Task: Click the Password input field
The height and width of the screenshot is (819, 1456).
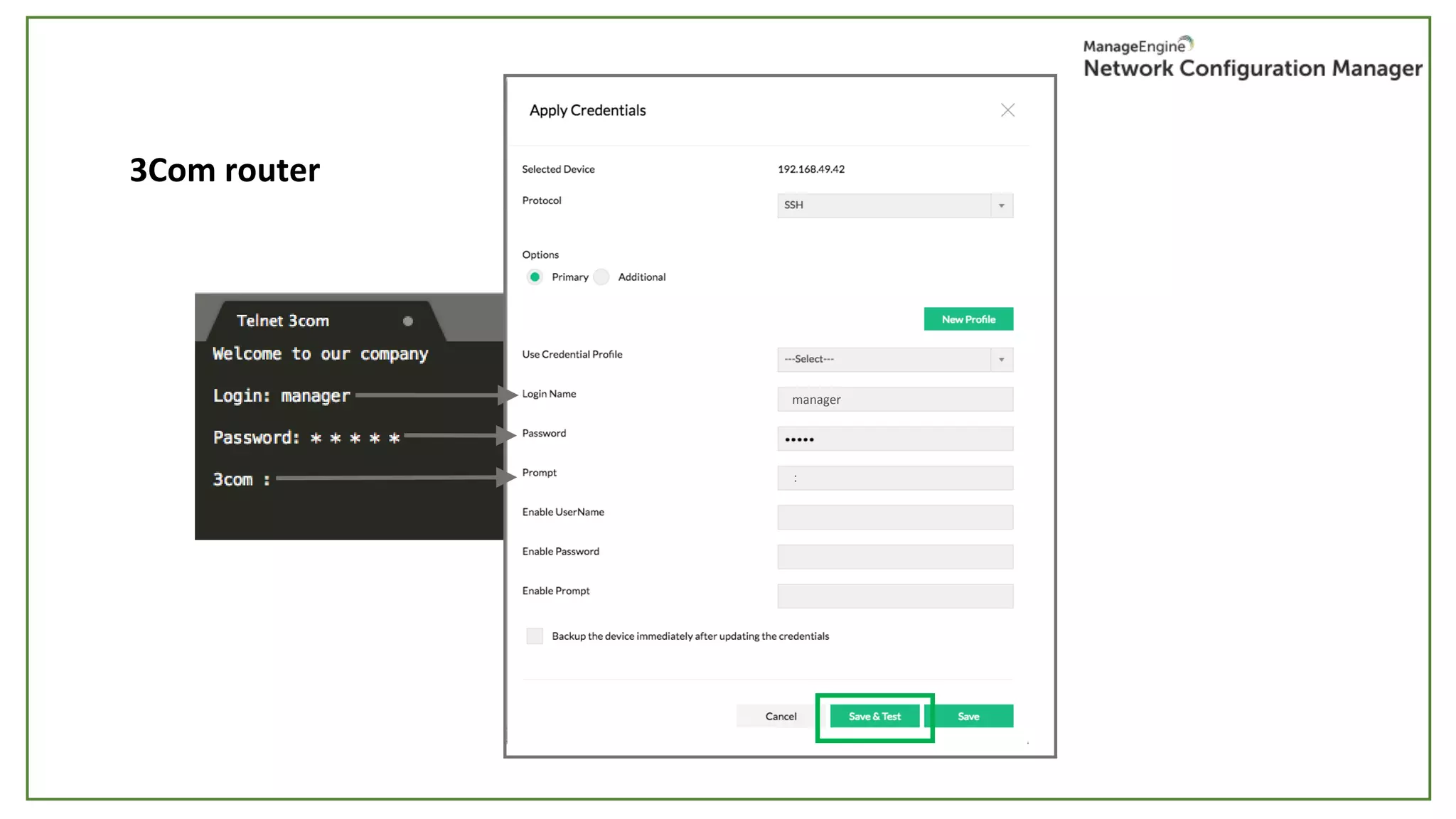Action: pyautogui.click(x=895, y=439)
